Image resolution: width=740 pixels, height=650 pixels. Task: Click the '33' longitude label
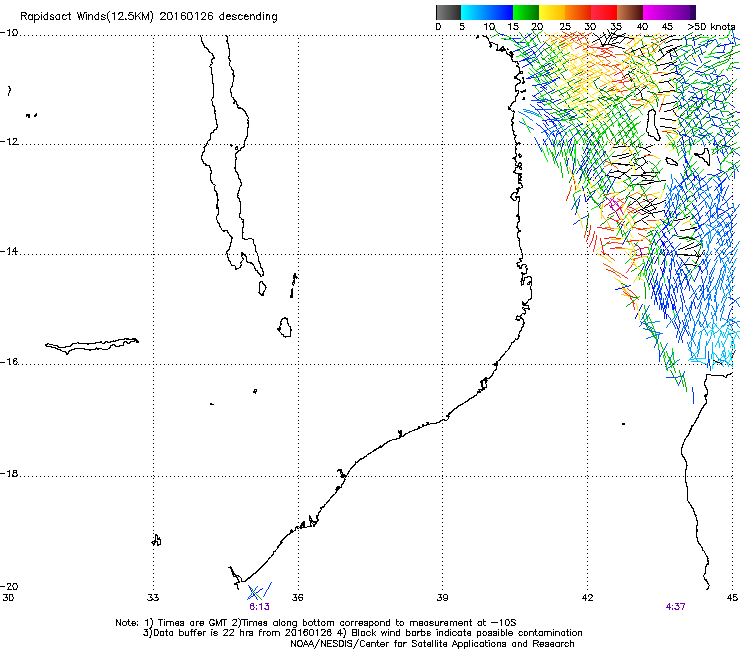[x=153, y=598]
